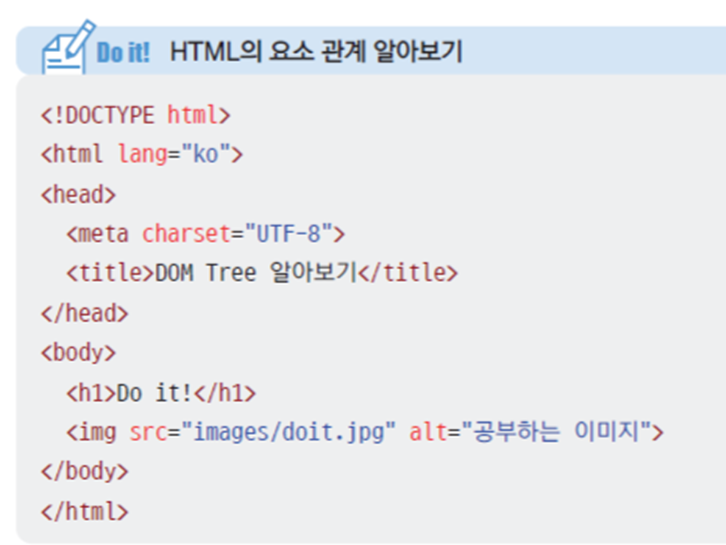Click the opening '<body>' tag
This screenshot has width=726, height=545.
78,353
